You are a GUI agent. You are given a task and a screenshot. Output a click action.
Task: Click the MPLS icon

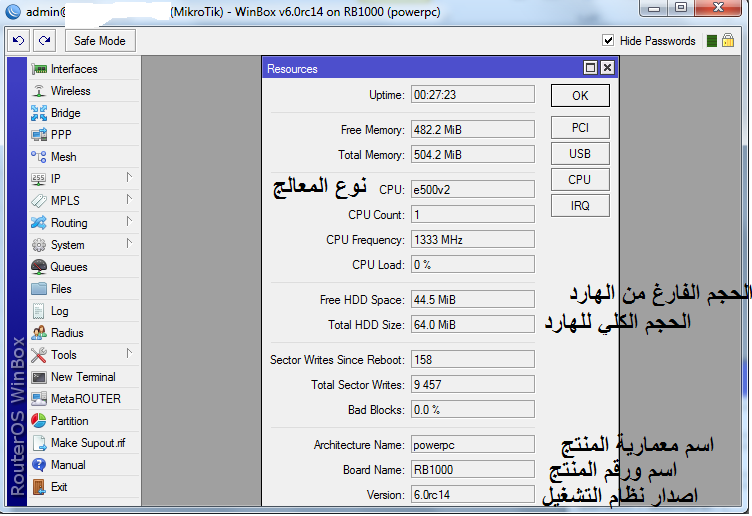[x=39, y=201]
